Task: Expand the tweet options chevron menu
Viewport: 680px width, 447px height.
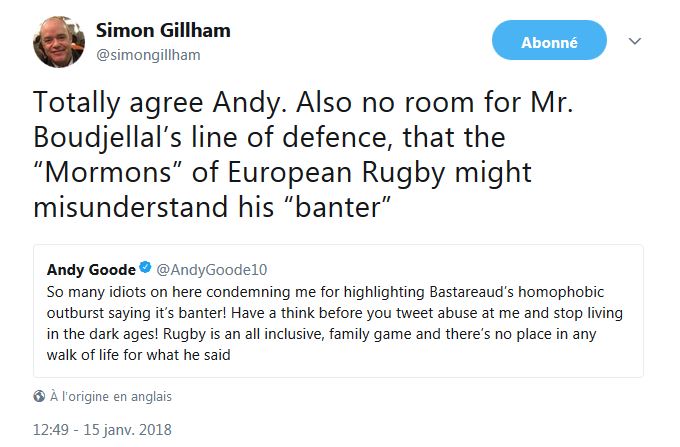Action: (x=634, y=41)
